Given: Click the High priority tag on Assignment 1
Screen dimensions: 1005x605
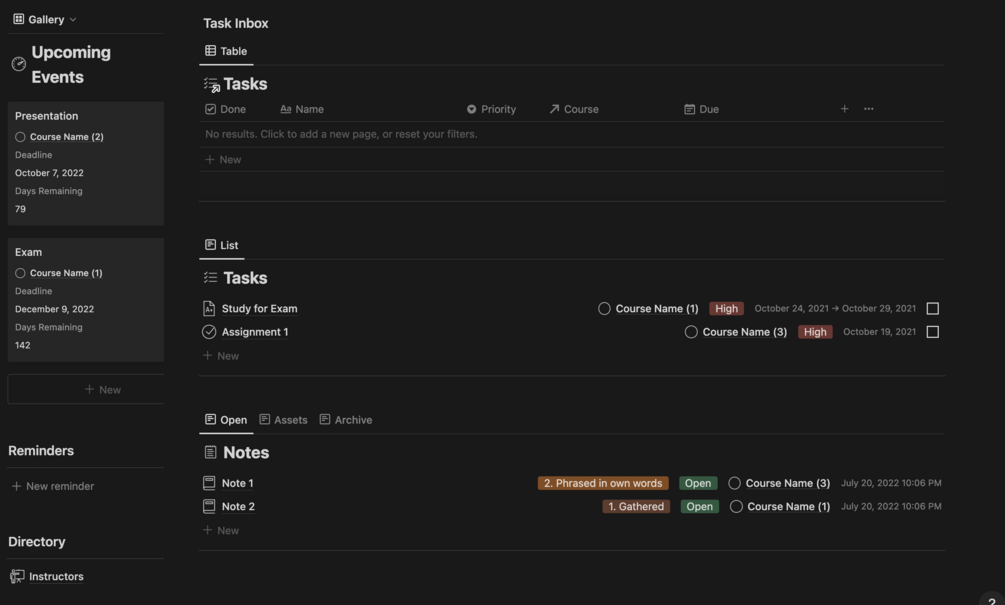Looking at the screenshot, I should (815, 332).
